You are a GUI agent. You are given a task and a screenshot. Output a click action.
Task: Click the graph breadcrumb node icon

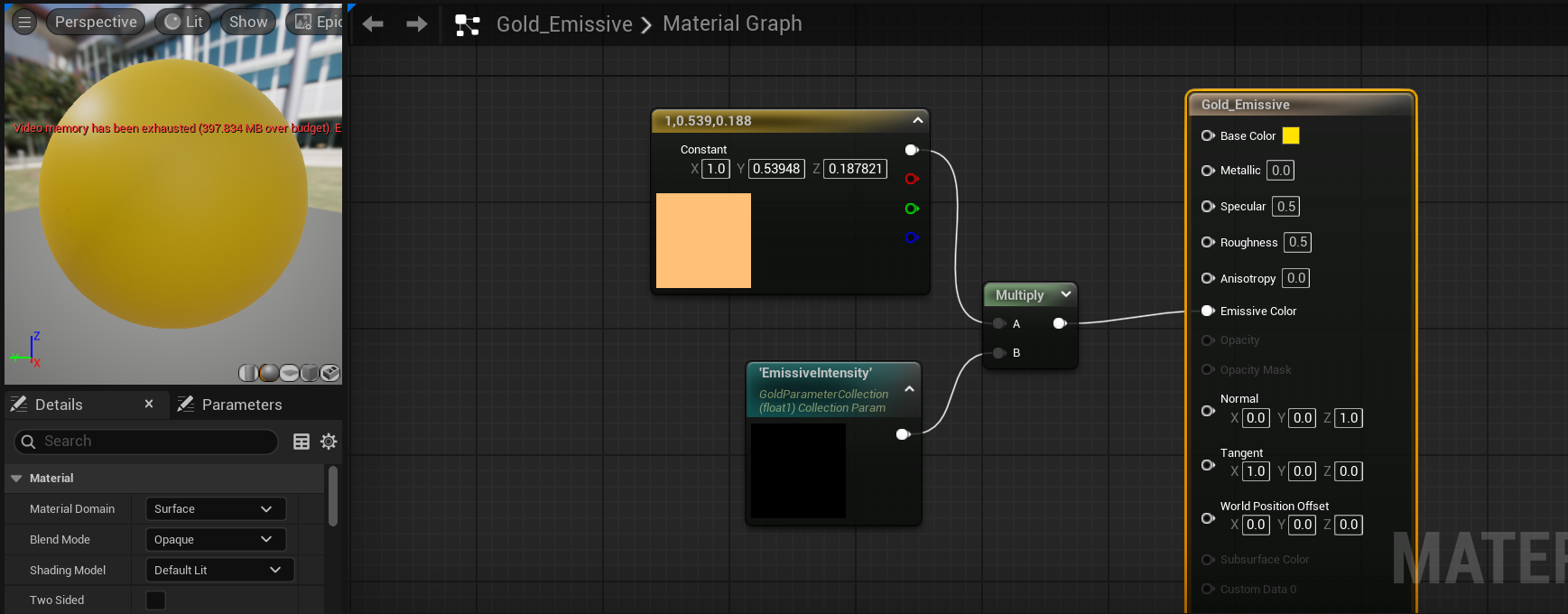click(467, 24)
